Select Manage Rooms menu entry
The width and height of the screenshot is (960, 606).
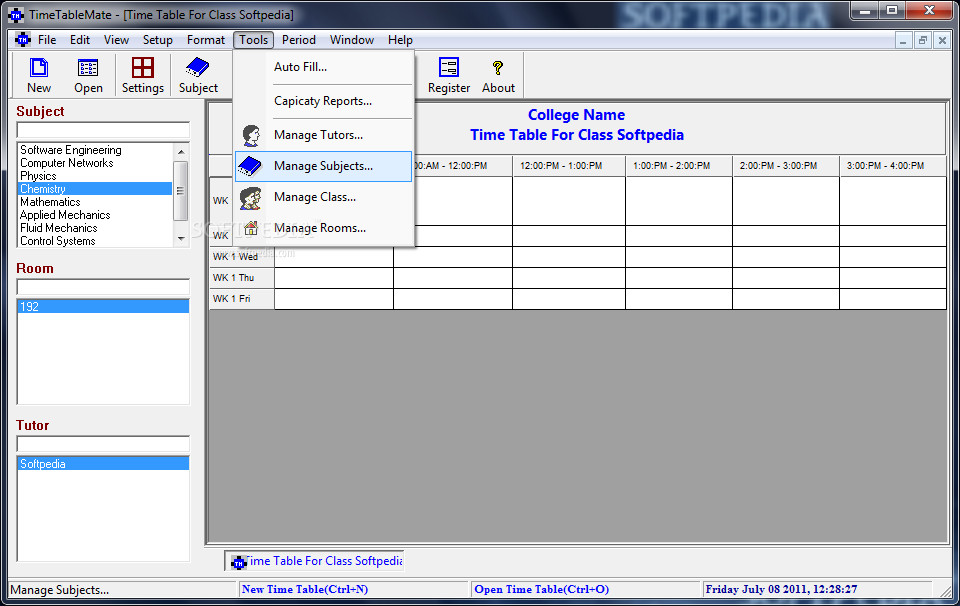click(x=320, y=228)
